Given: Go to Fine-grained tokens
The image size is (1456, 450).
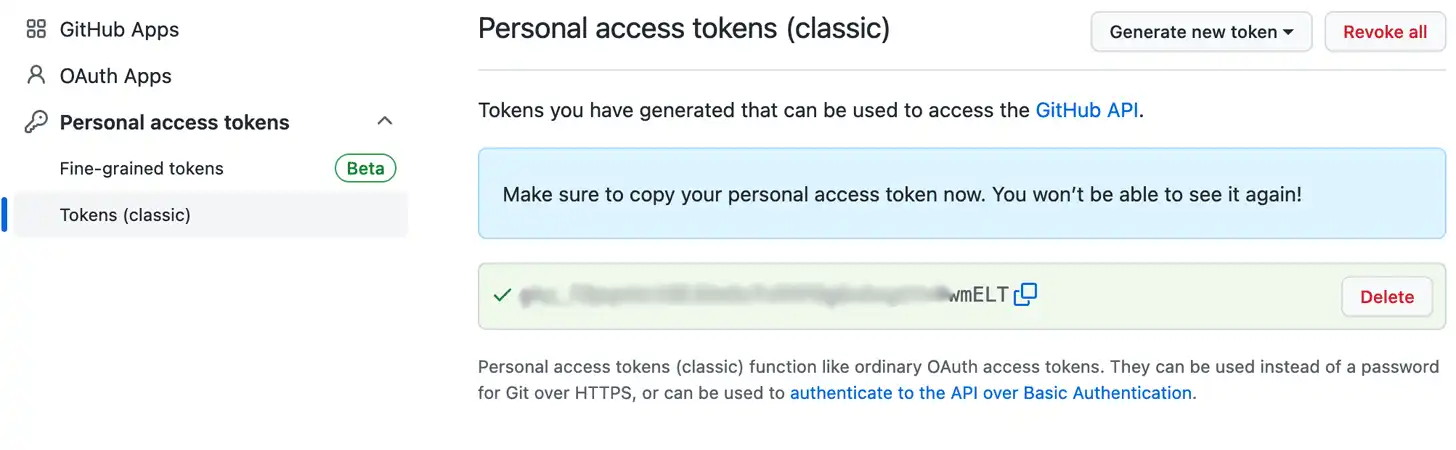Looking at the screenshot, I should point(141,168).
